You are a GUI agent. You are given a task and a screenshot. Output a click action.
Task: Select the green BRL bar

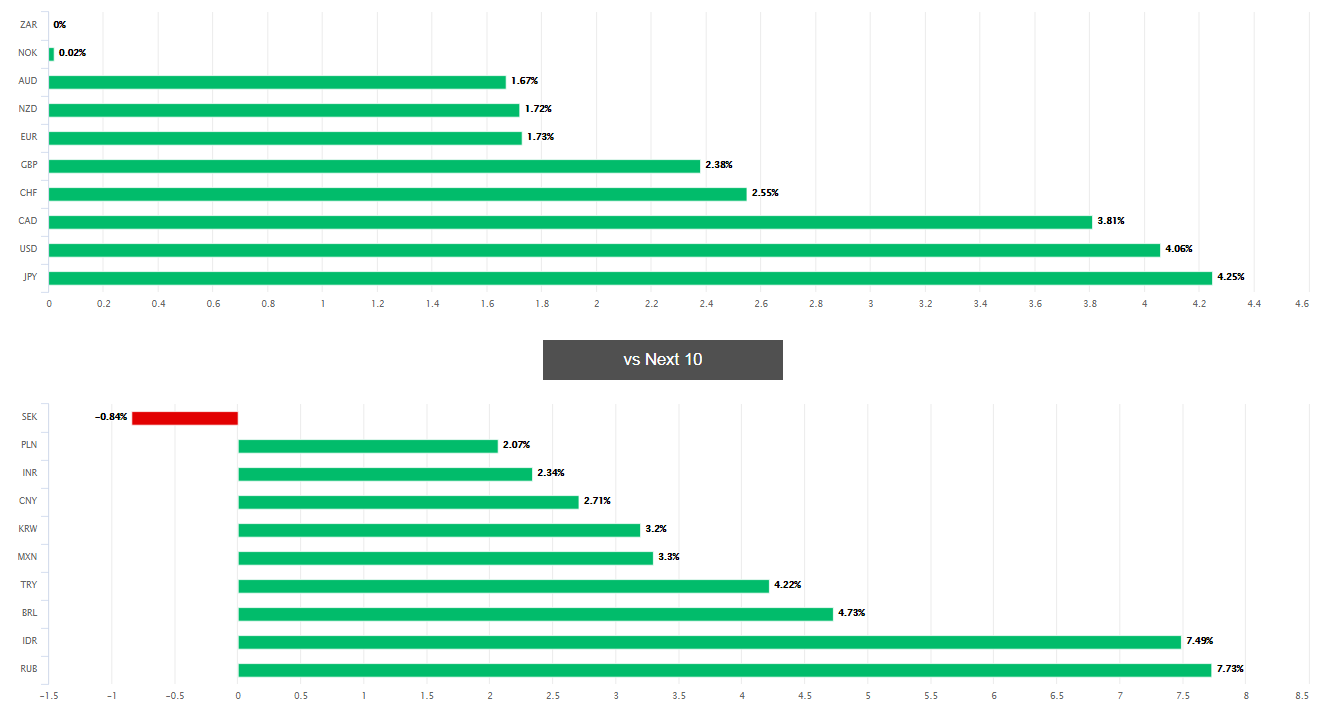pos(535,614)
